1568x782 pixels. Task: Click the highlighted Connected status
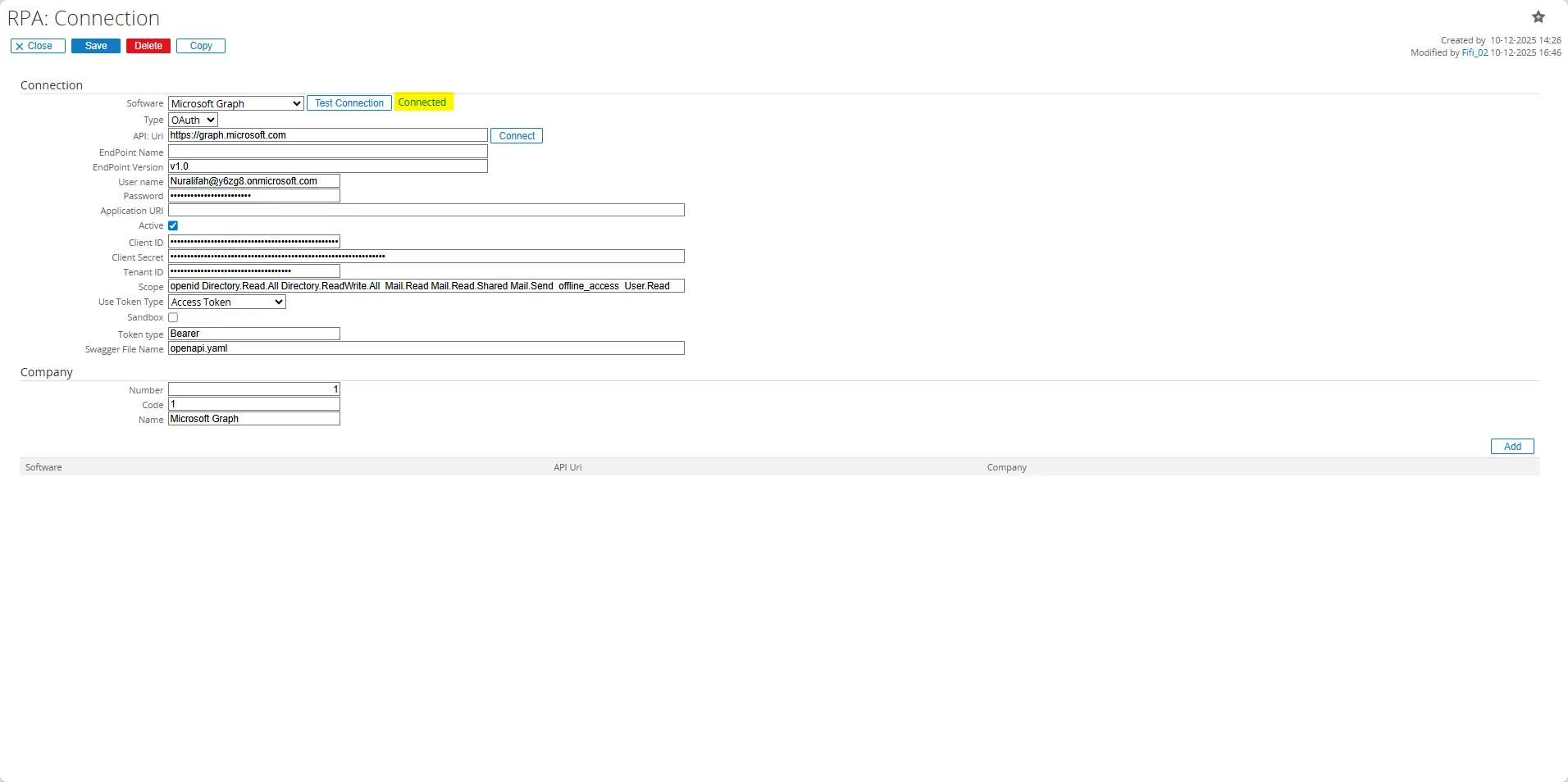423,102
